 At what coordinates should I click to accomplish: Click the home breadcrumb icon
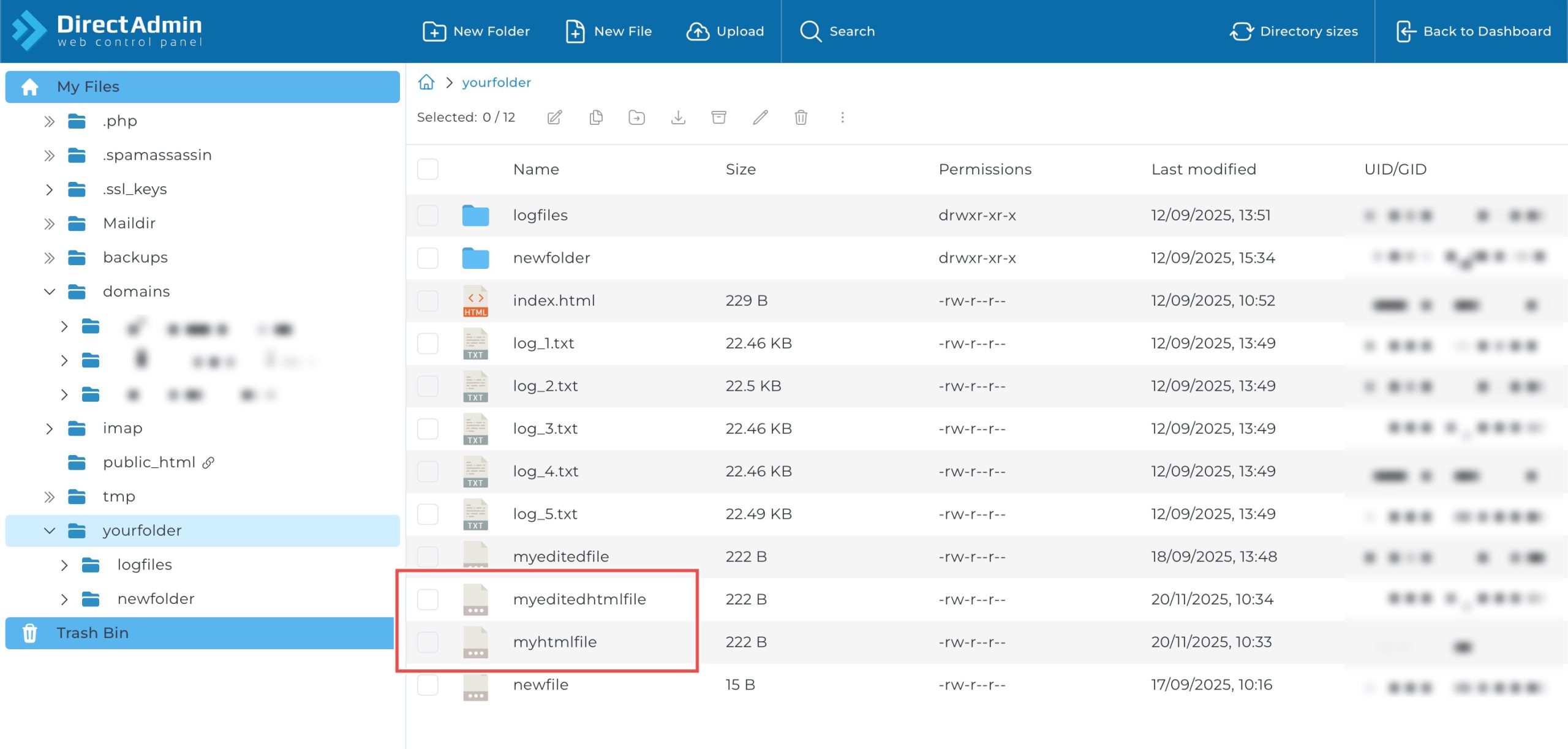(426, 82)
